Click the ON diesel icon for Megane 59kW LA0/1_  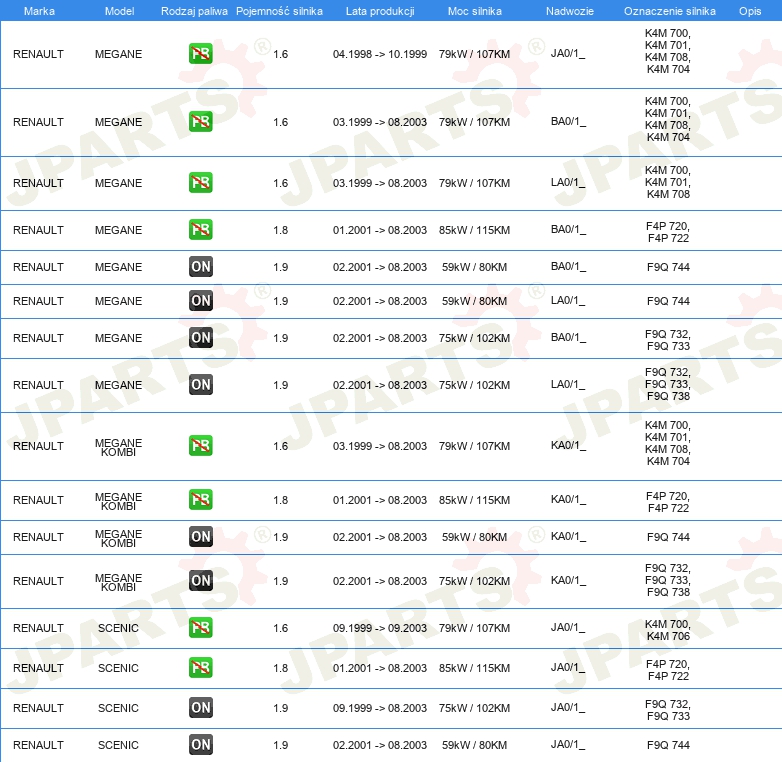(x=200, y=300)
